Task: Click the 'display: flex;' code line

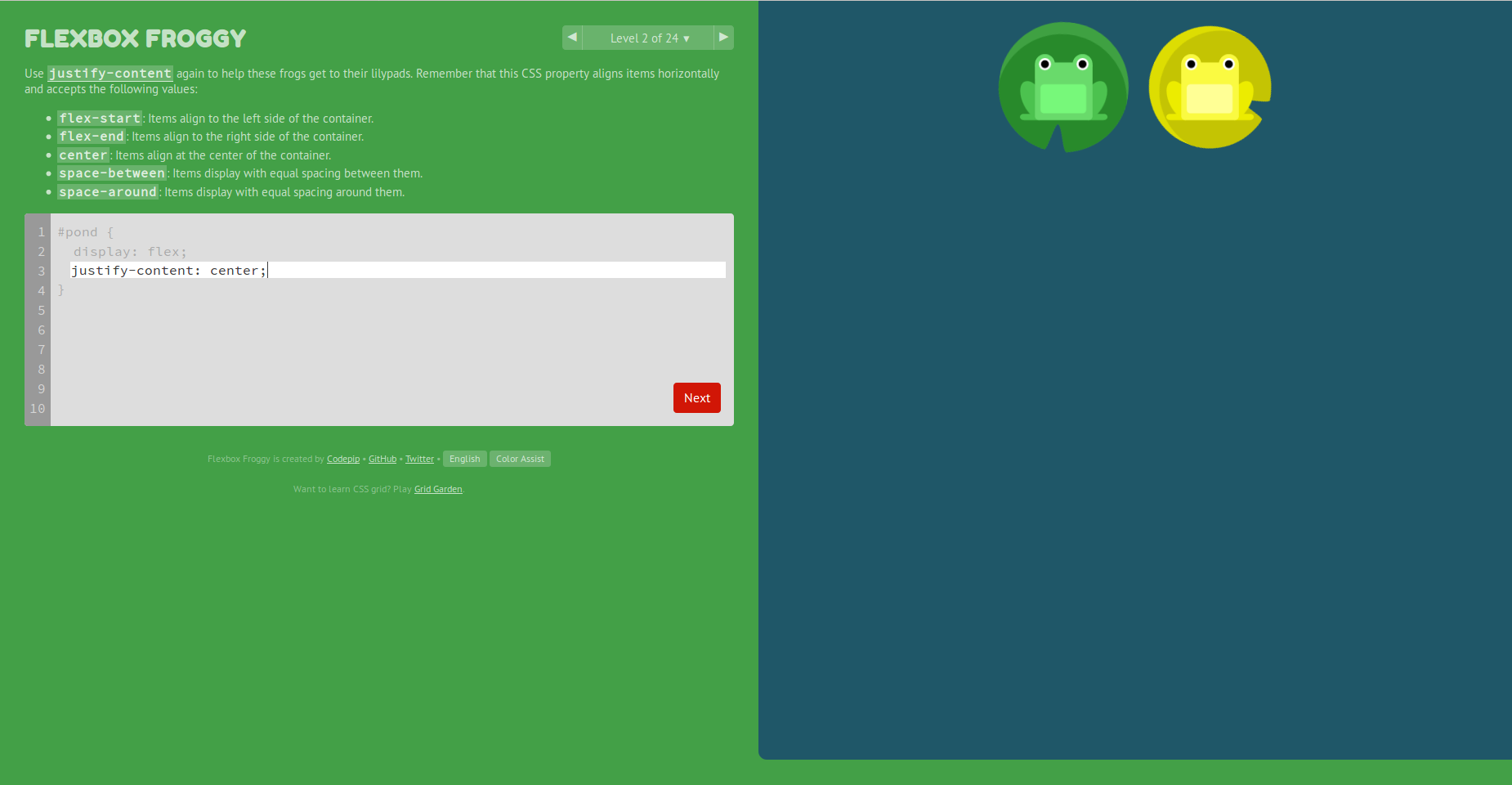Action: coord(130,252)
